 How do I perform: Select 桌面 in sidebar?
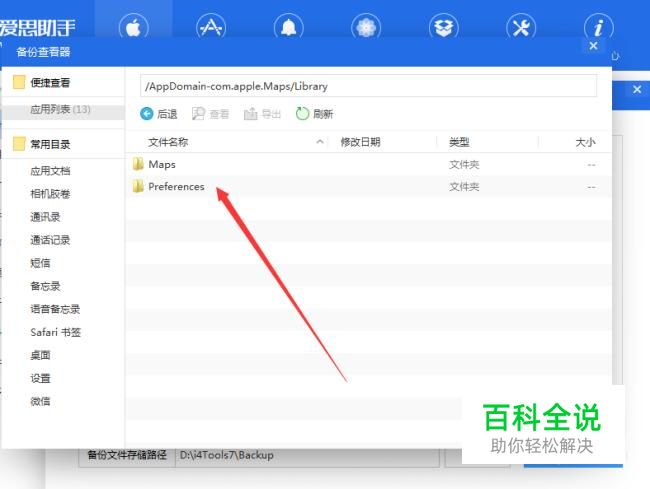tap(40, 355)
